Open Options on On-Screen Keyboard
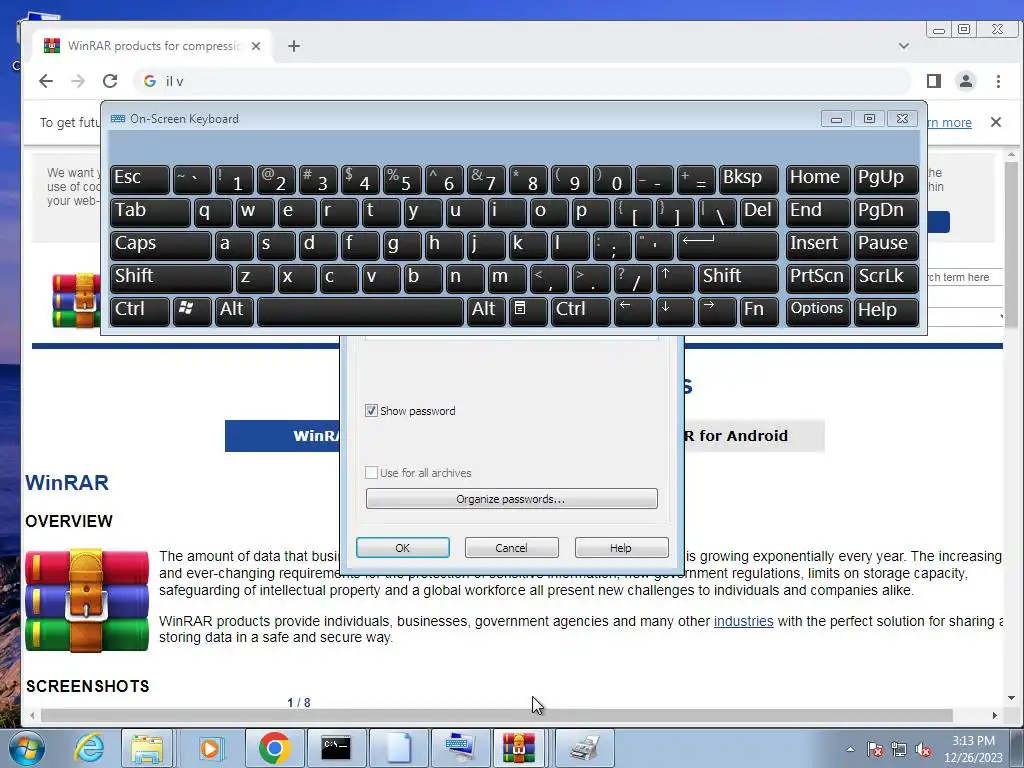This screenshot has width=1024, height=768. pos(818,311)
